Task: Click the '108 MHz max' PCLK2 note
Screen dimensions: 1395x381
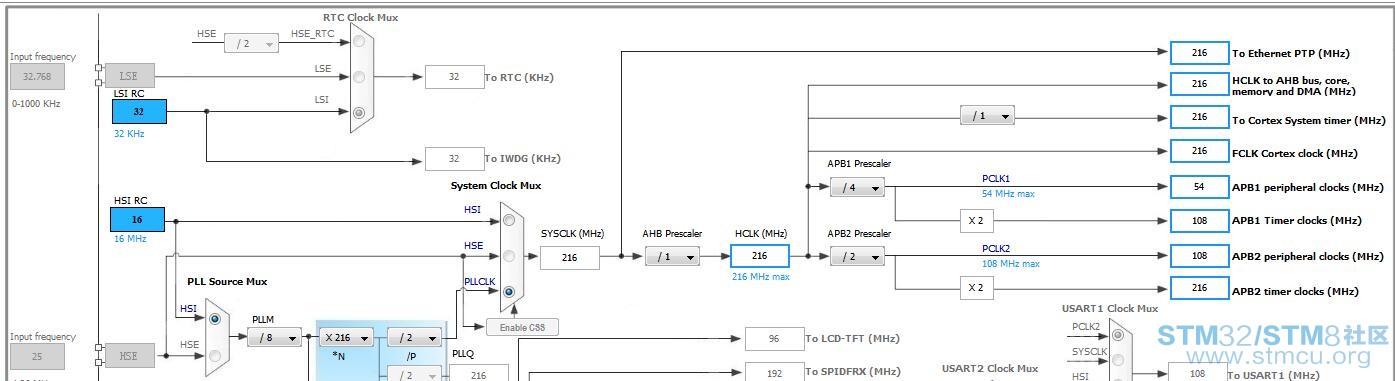Action: tap(1011, 264)
